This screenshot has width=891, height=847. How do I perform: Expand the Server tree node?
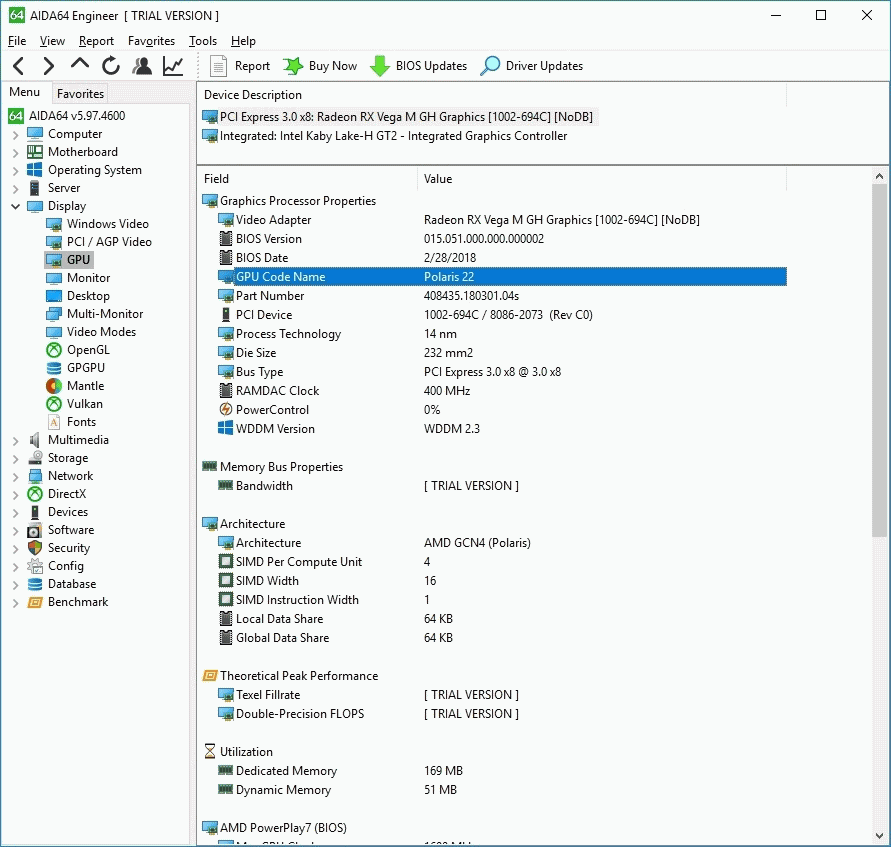click(15, 189)
